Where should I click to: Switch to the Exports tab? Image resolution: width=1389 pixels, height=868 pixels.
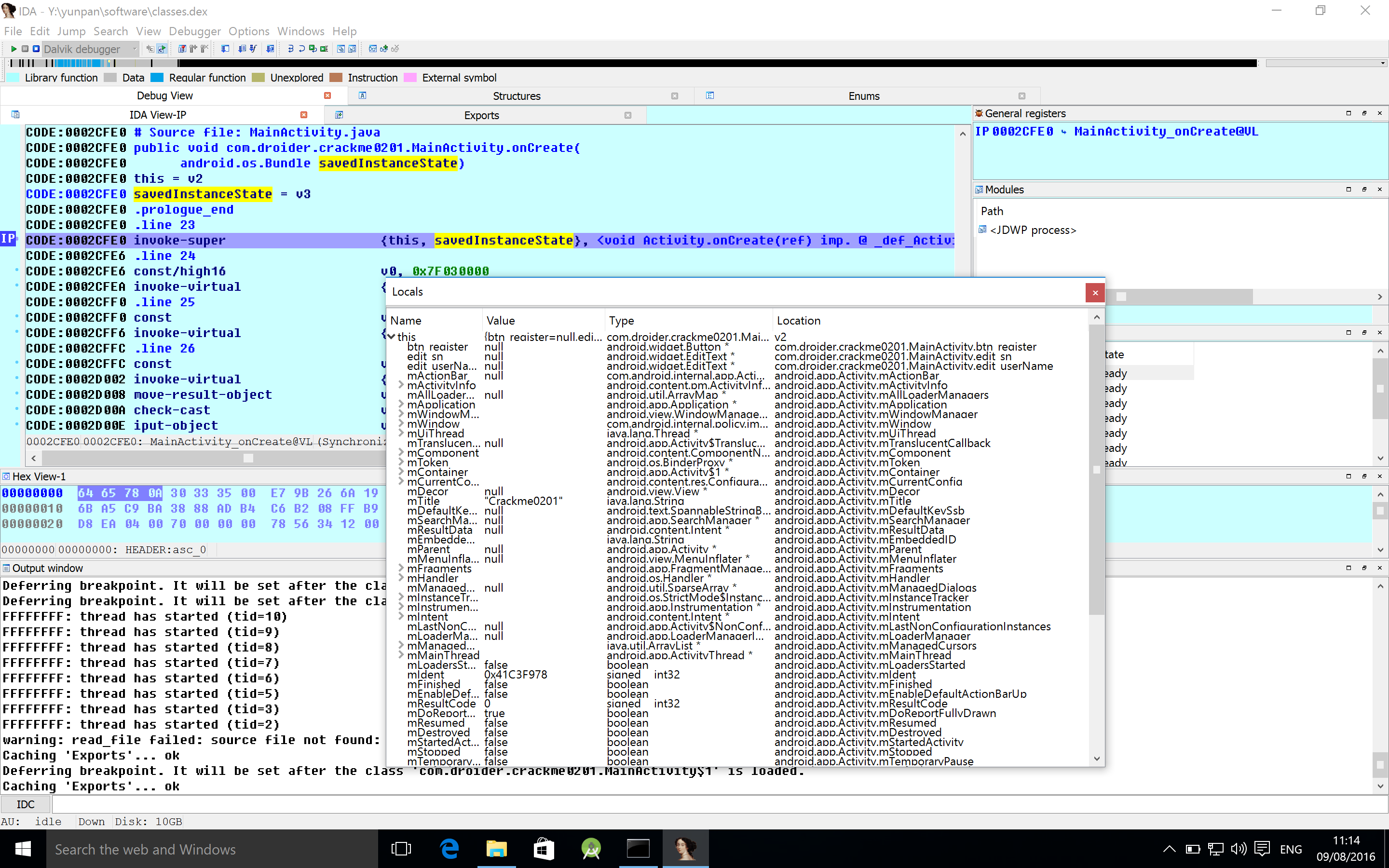481,115
